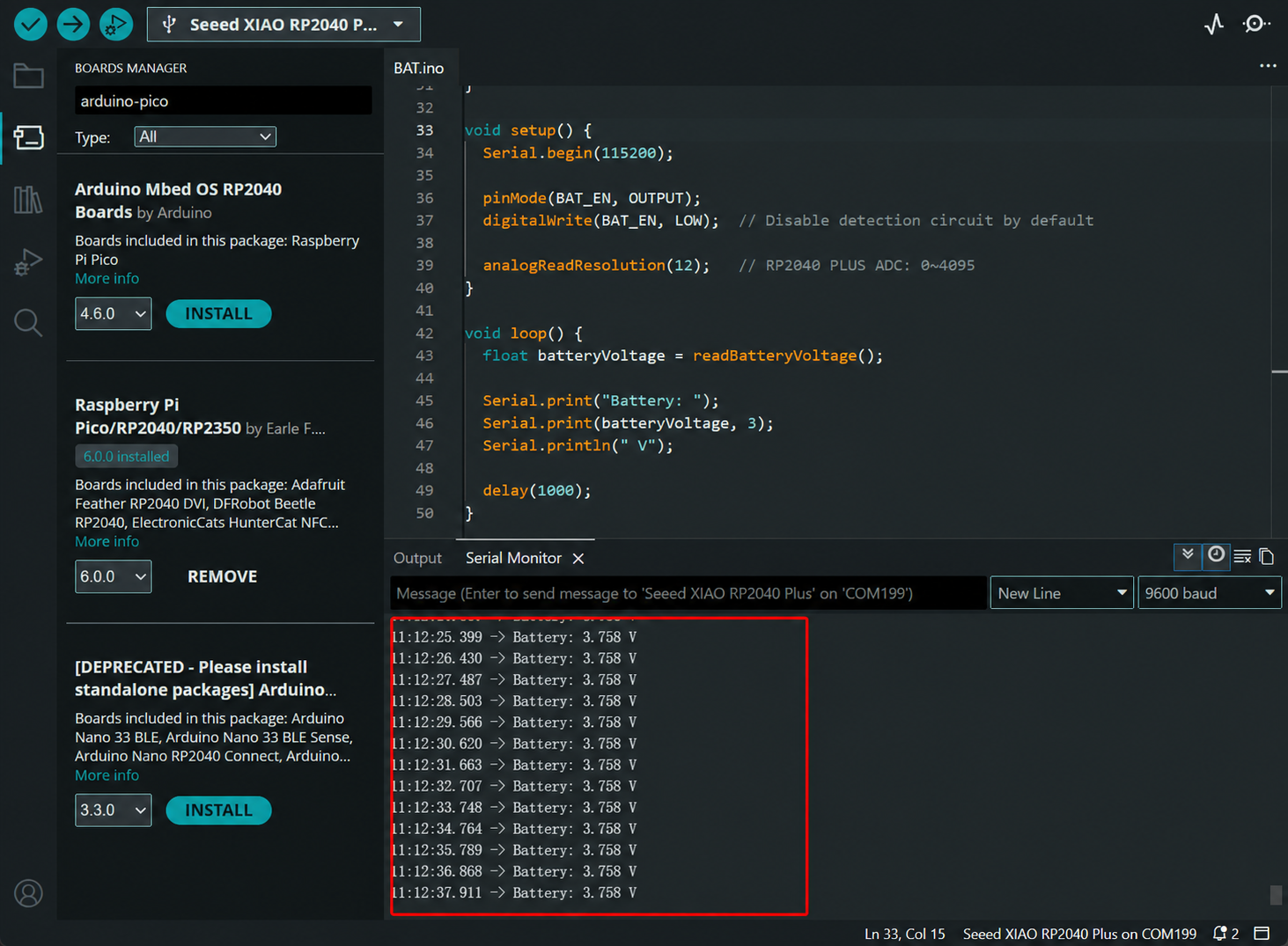This screenshot has height=946, width=1288.
Task: Remove the Raspberry Pi Pico/RP2040/RP2350 package
Action: [x=223, y=576]
